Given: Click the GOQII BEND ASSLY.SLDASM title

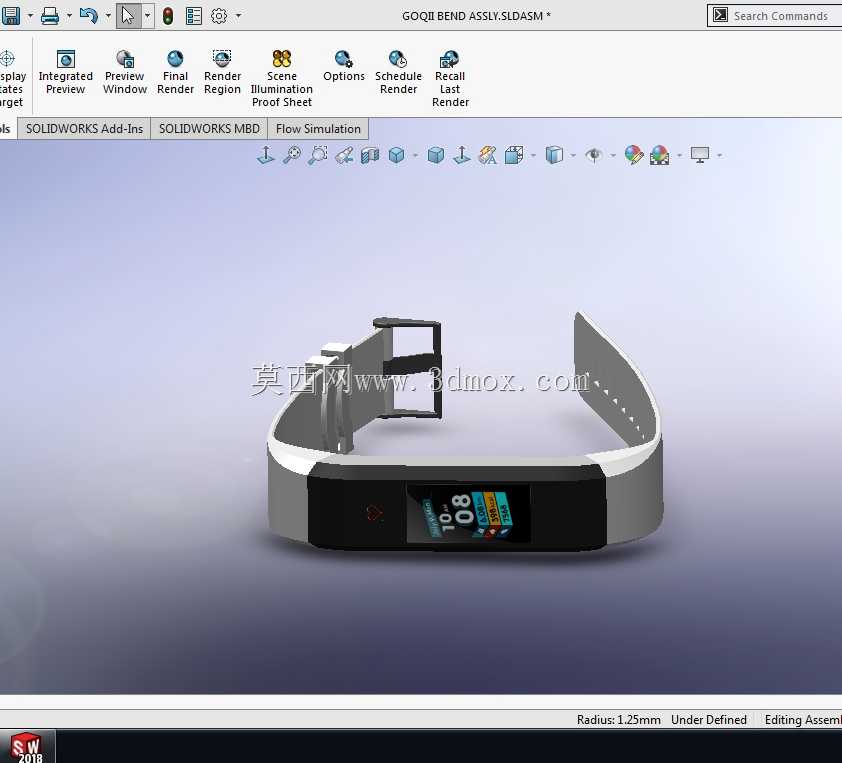Looking at the screenshot, I should pos(476,16).
